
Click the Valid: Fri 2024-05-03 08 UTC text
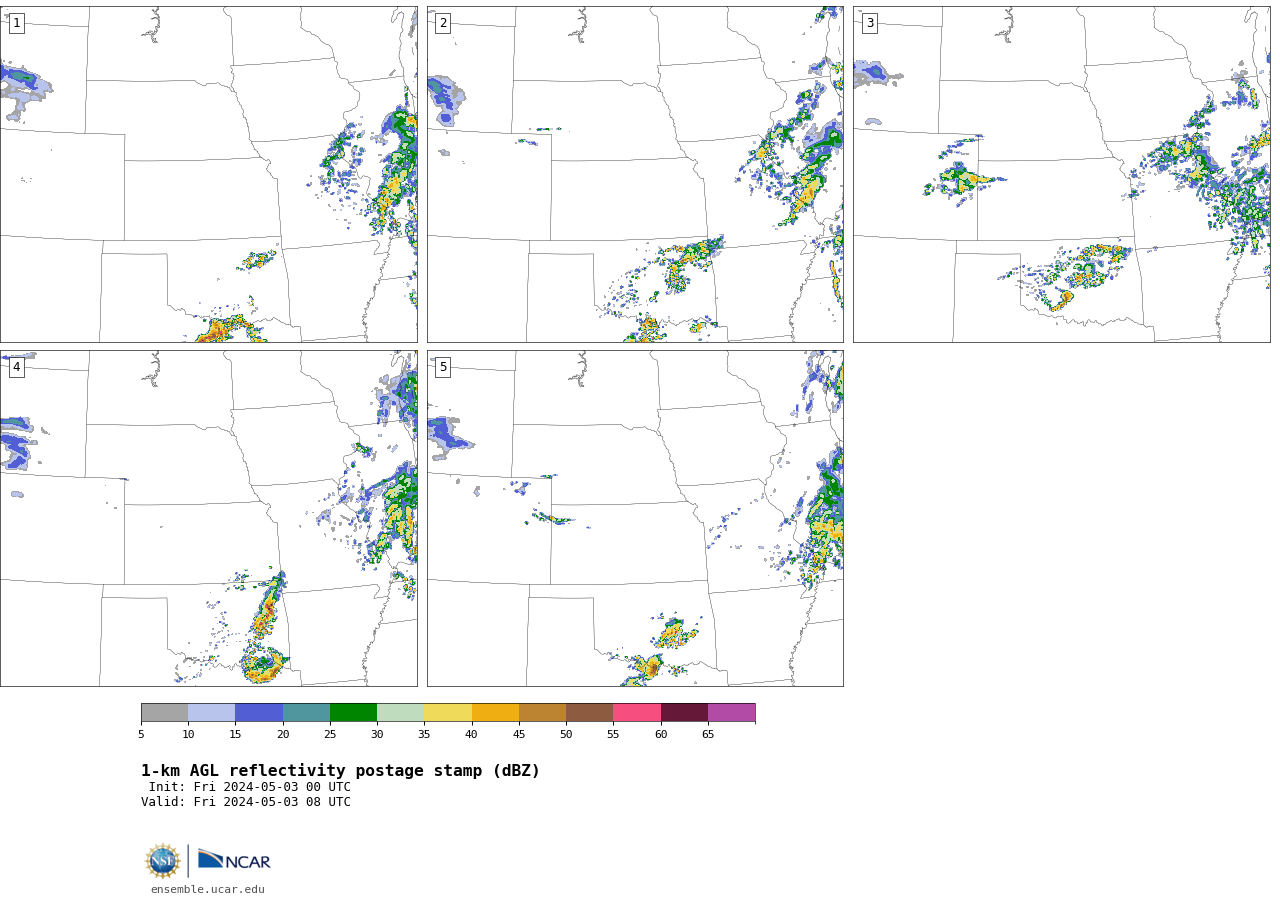pyautogui.click(x=246, y=802)
